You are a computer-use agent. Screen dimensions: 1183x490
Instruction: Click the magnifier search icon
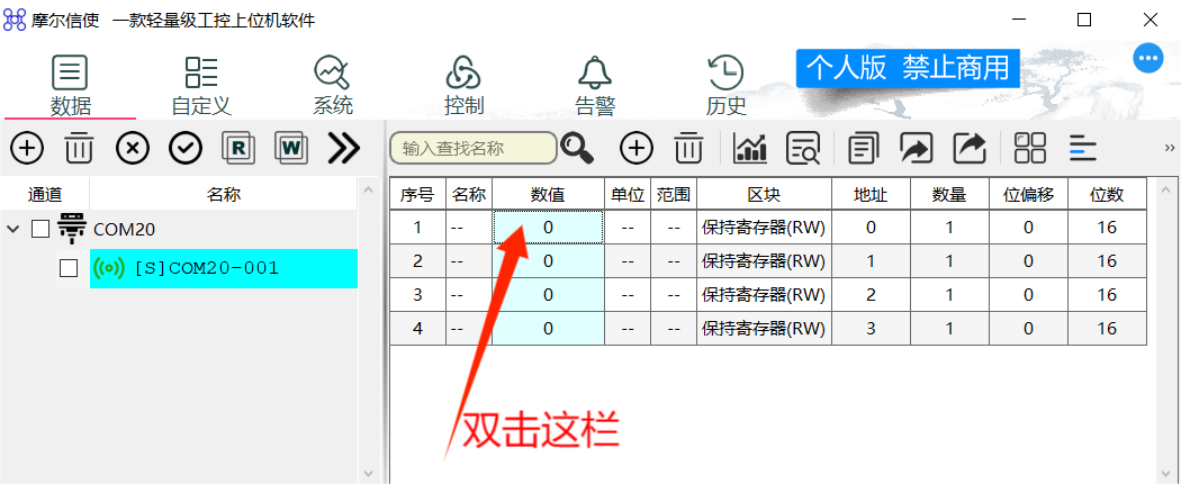pyautogui.click(x=577, y=148)
